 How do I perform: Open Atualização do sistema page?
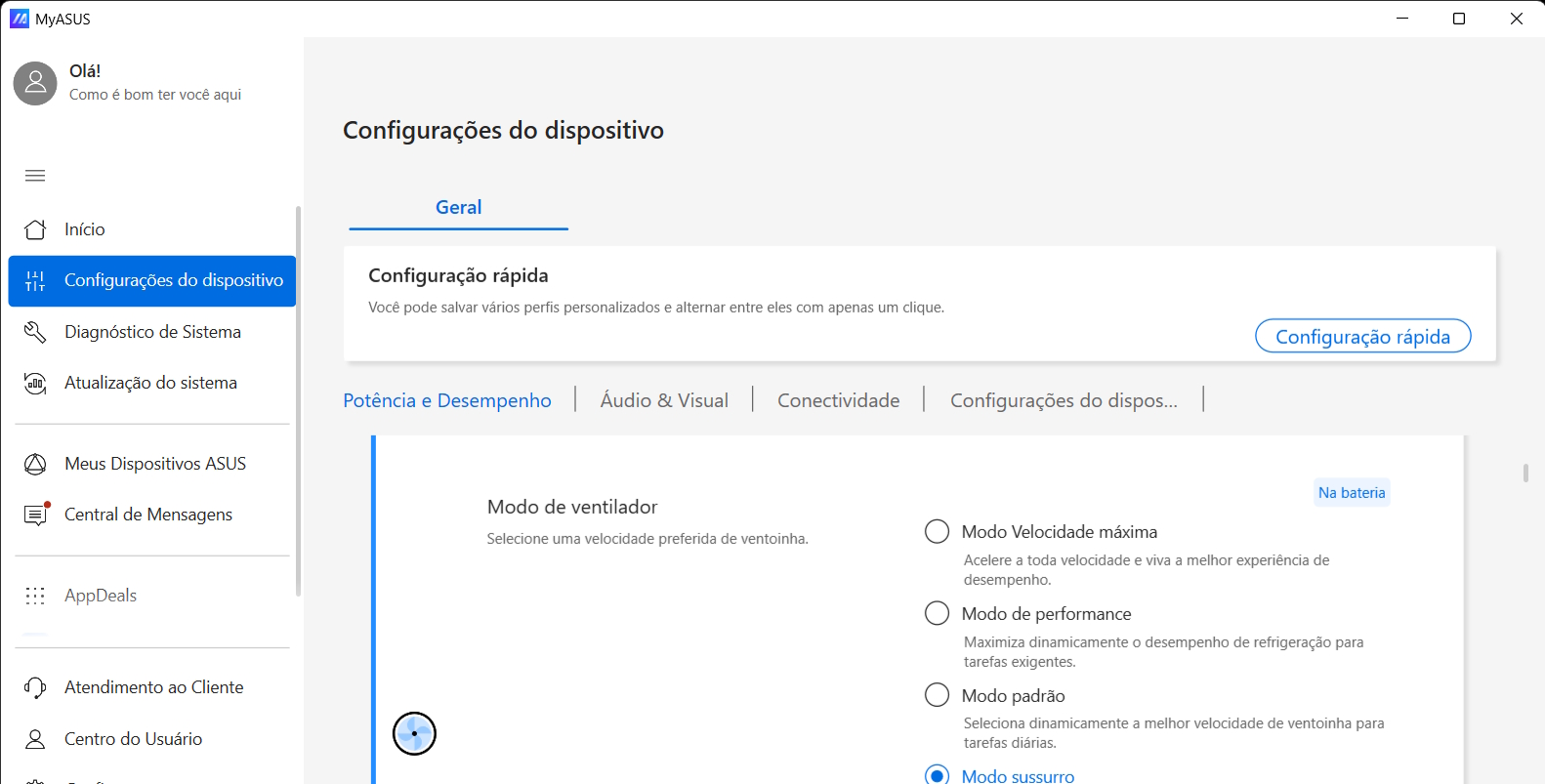point(151,383)
